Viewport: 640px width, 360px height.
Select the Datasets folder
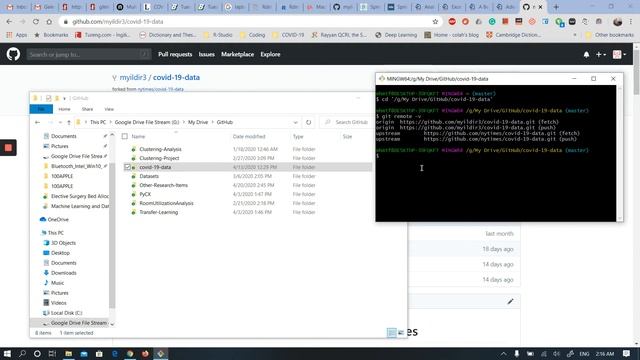[x=149, y=176]
